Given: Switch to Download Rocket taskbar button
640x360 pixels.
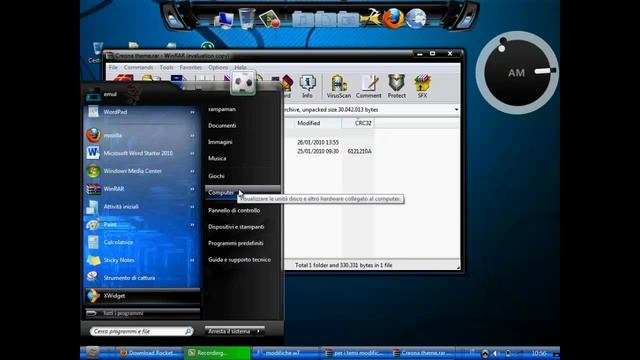Looking at the screenshot, I should (x=149, y=353).
